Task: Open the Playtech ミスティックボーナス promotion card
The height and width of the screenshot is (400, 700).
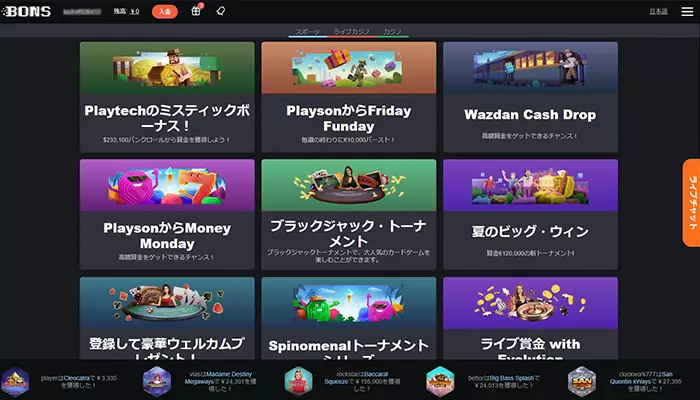Action: click(x=167, y=96)
